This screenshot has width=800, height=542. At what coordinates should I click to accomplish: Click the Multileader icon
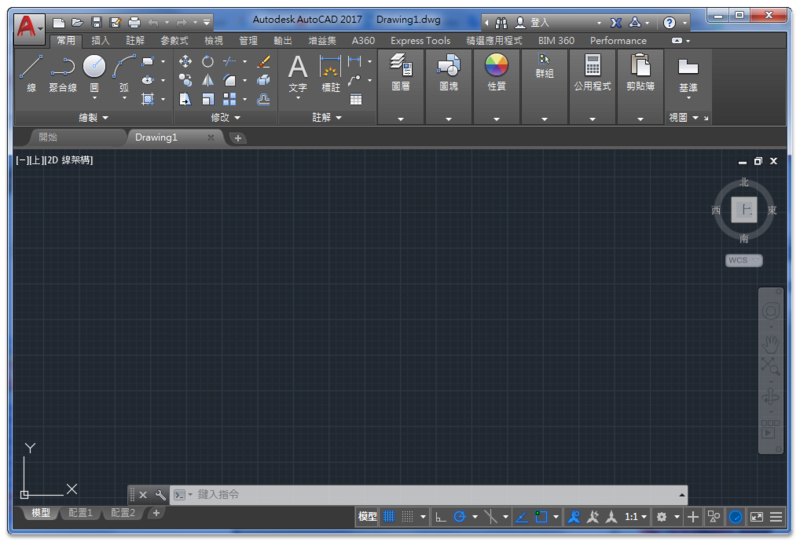point(355,80)
